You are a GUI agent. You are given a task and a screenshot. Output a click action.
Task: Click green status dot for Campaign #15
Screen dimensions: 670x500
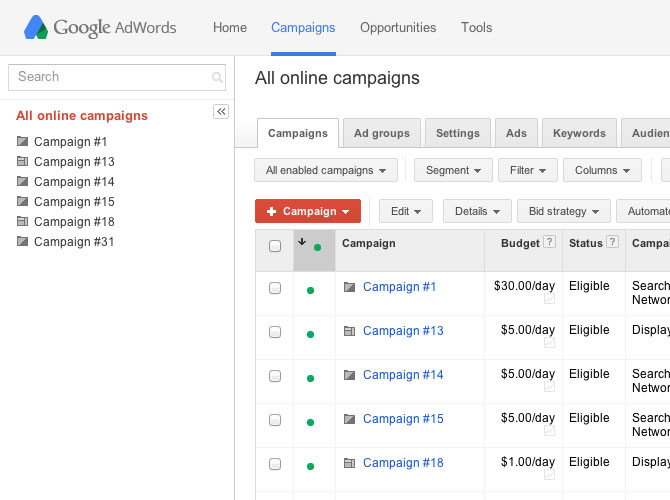click(x=311, y=423)
